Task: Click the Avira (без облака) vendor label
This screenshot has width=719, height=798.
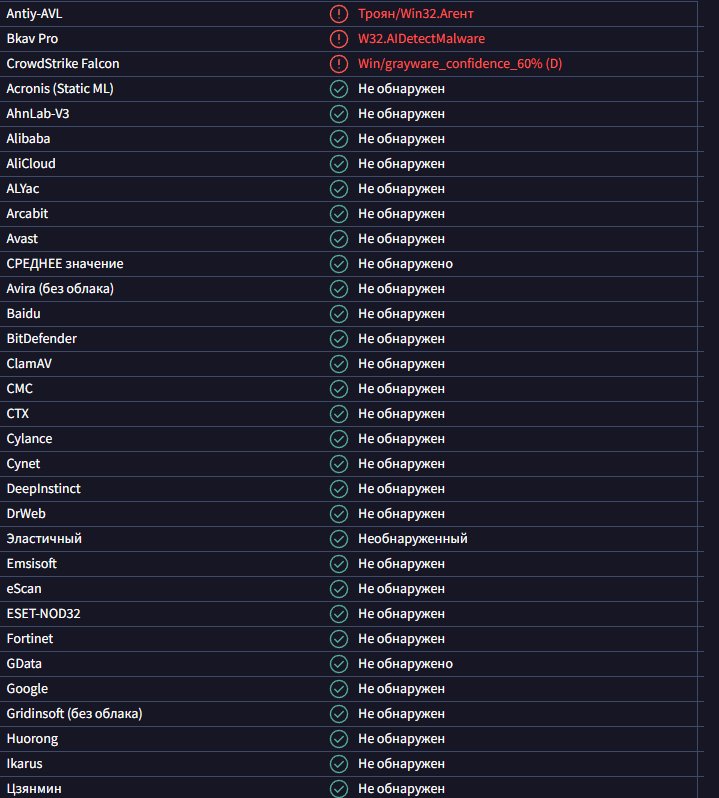Action: coord(60,289)
